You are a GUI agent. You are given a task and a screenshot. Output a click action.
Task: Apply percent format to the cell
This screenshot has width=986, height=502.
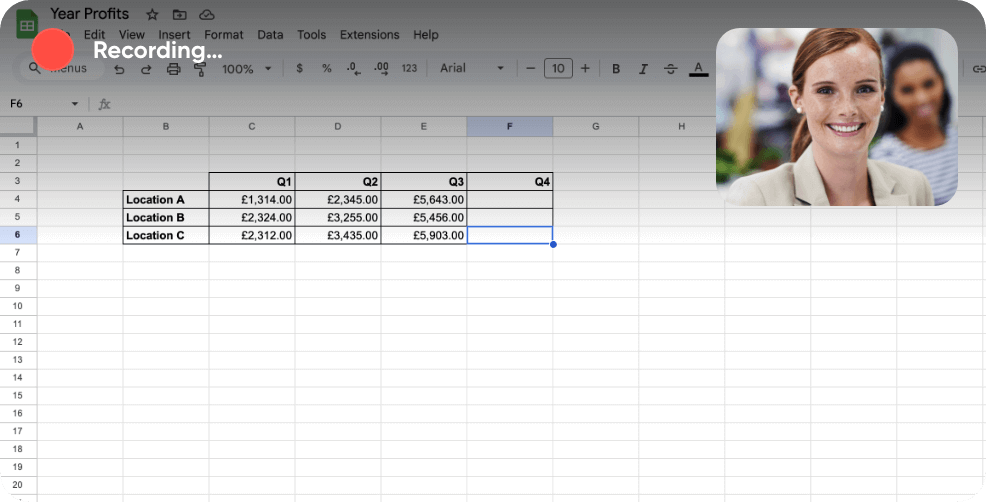click(x=326, y=69)
